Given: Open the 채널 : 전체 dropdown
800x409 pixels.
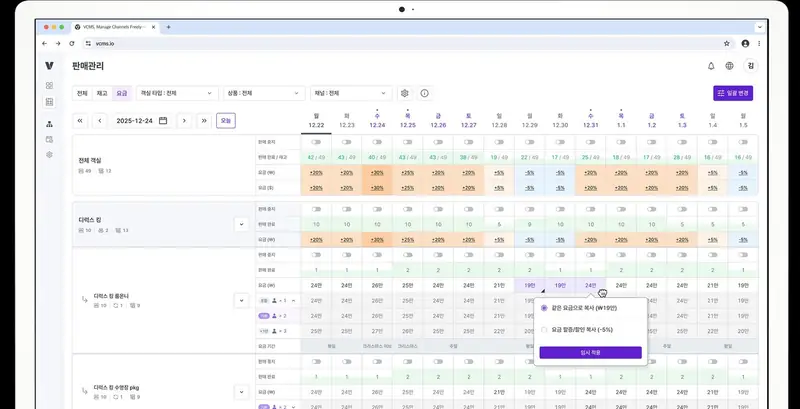Looking at the screenshot, I should click(351, 93).
